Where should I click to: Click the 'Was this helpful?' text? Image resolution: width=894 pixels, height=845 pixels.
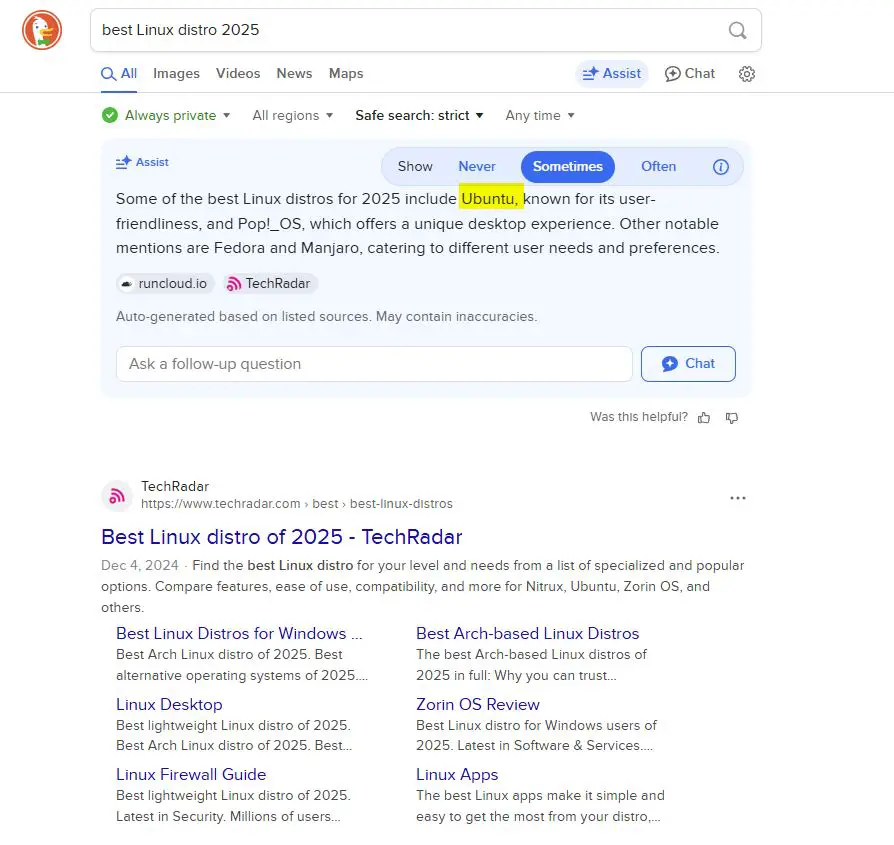pyautogui.click(x=639, y=417)
